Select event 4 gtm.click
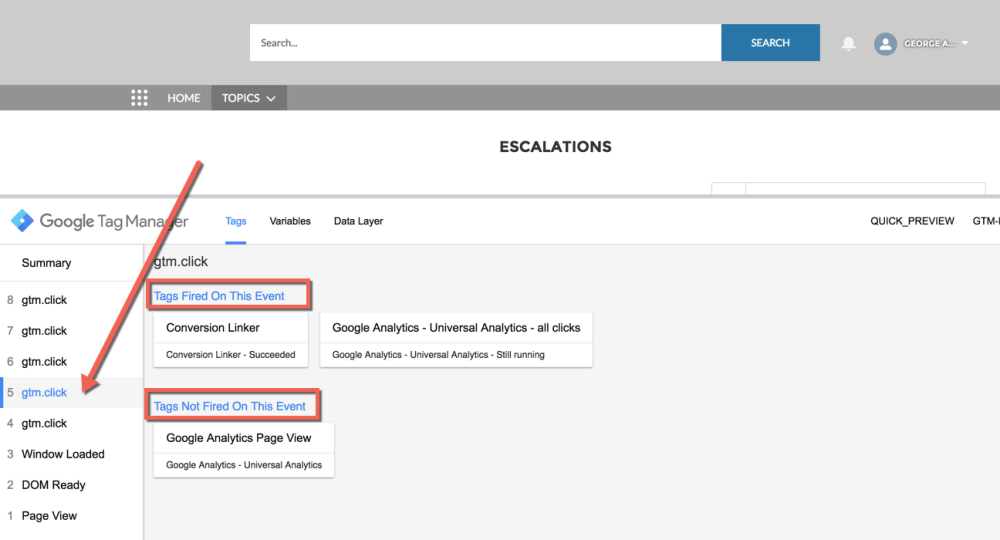 tap(71, 423)
